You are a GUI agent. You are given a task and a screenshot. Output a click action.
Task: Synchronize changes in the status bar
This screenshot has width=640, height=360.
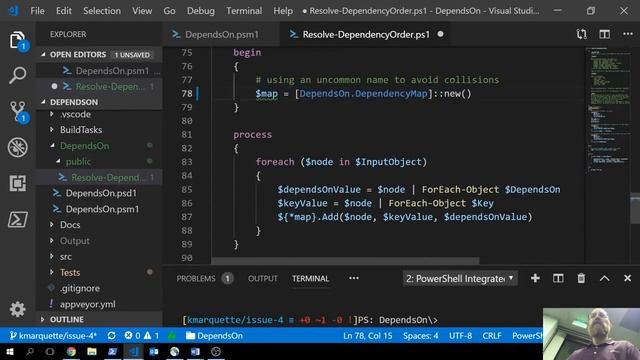111,336
